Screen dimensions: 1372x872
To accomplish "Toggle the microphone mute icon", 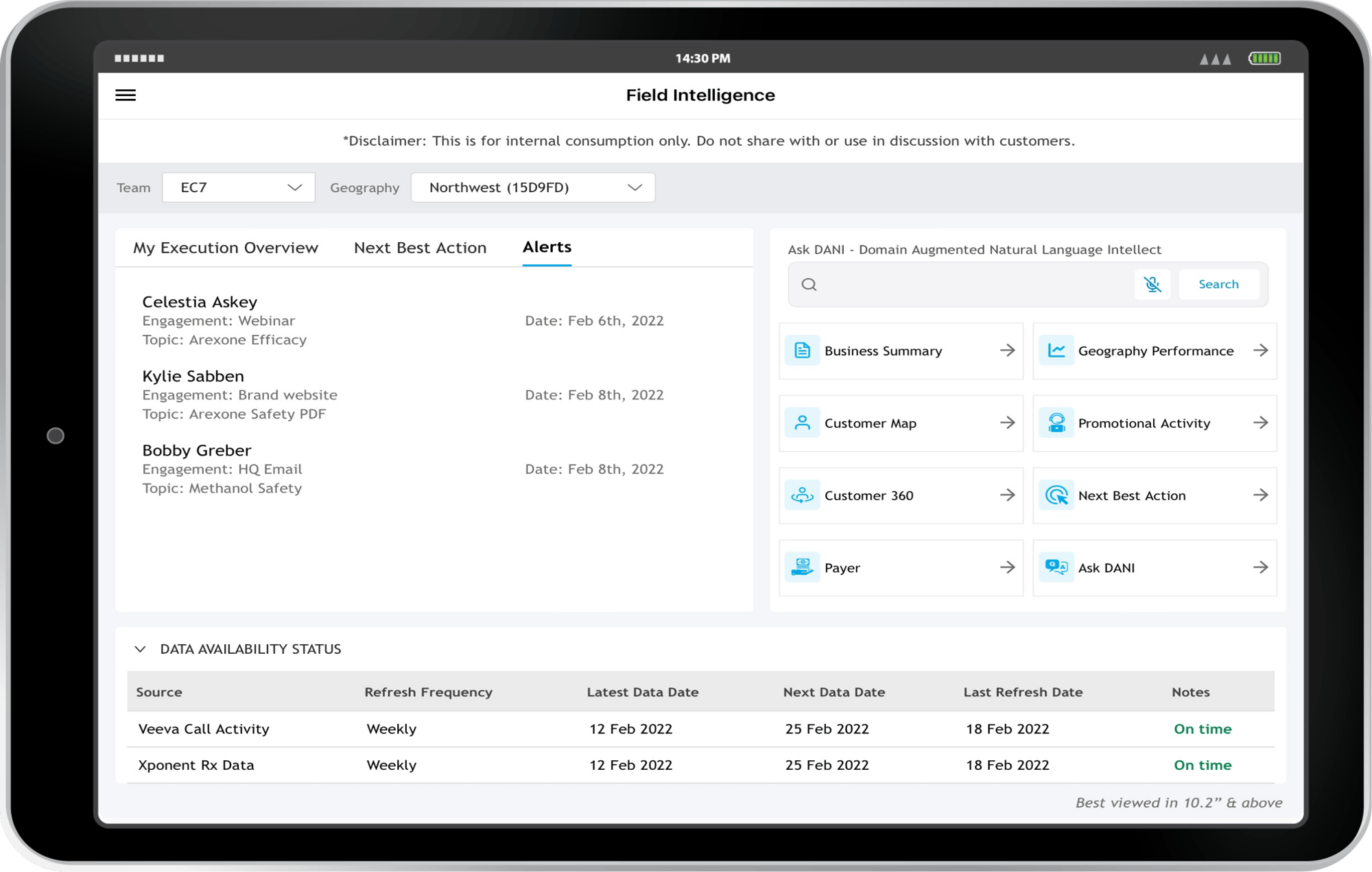I will pyautogui.click(x=1152, y=284).
